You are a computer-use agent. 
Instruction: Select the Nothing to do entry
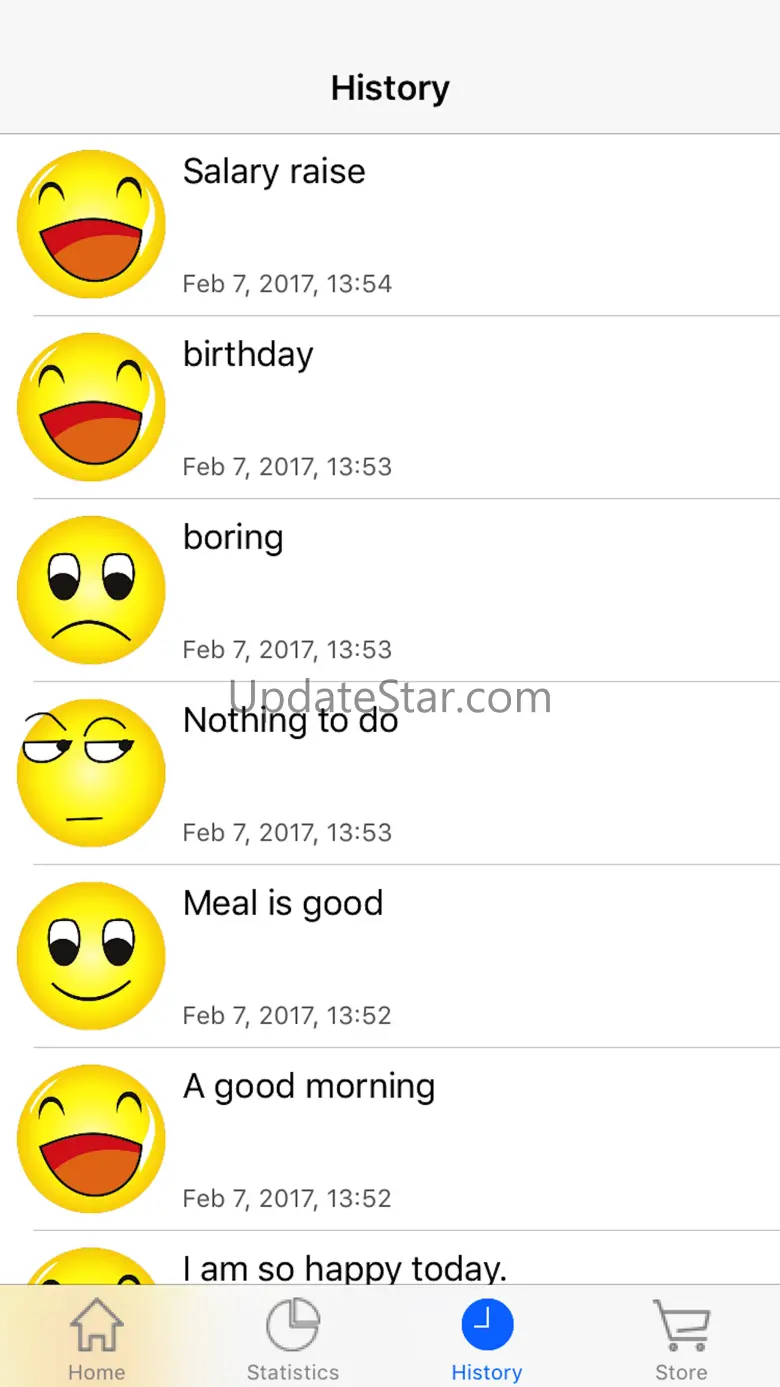[x=290, y=720]
